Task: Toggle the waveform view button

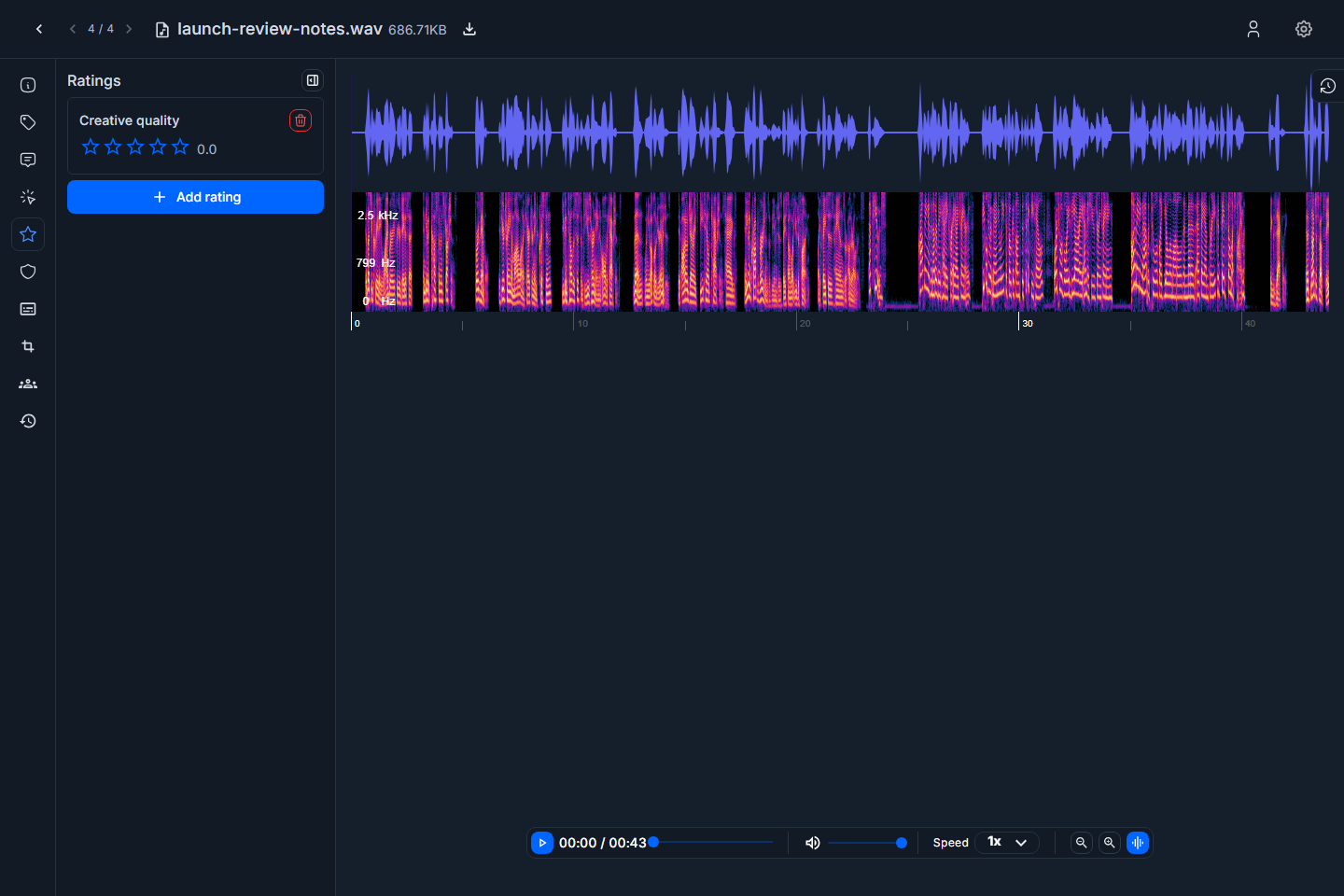Action: click(1138, 843)
